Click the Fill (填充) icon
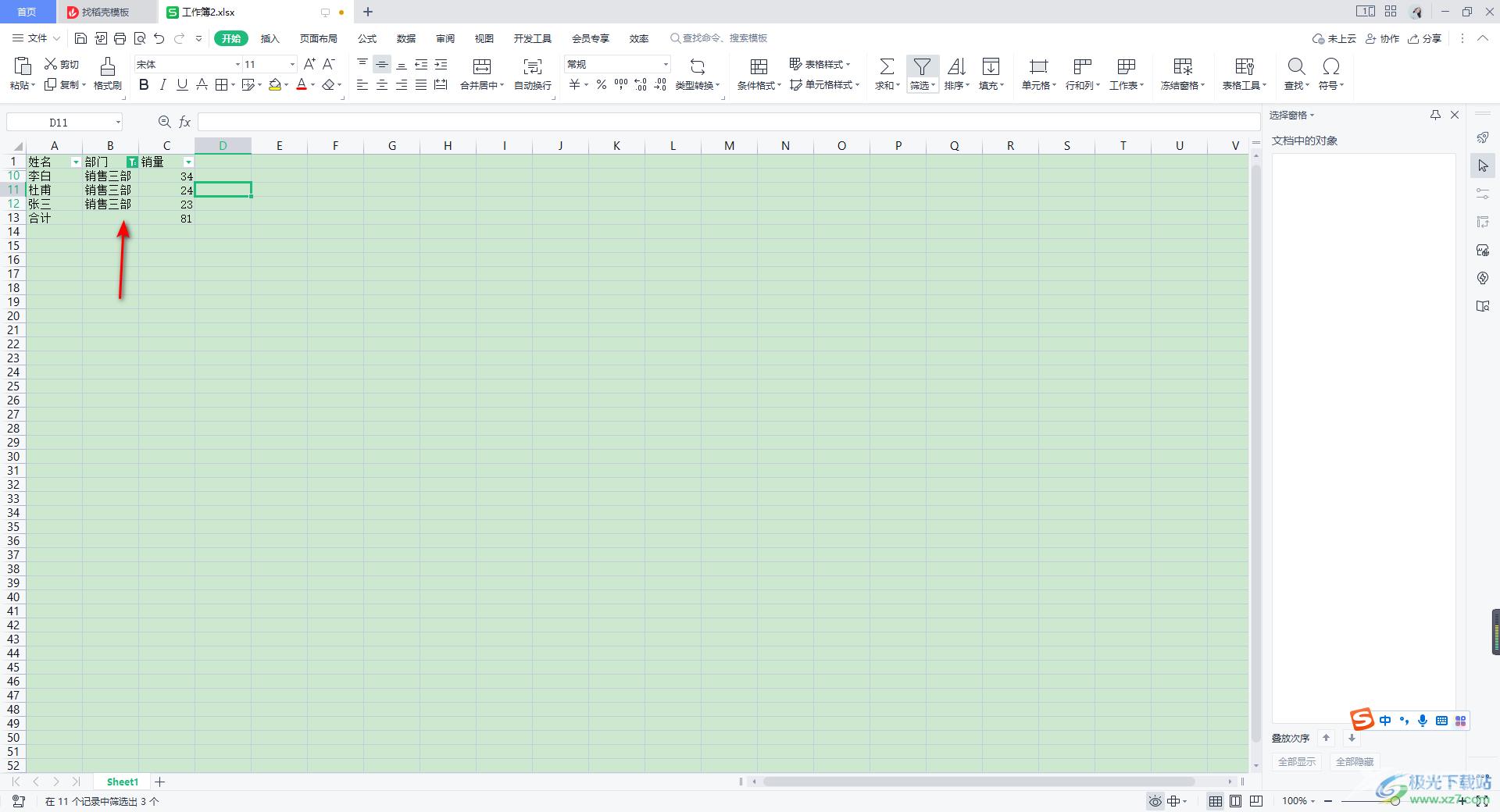Screen dimensions: 1500x812 pyautogui.click(x=991, y=66)
